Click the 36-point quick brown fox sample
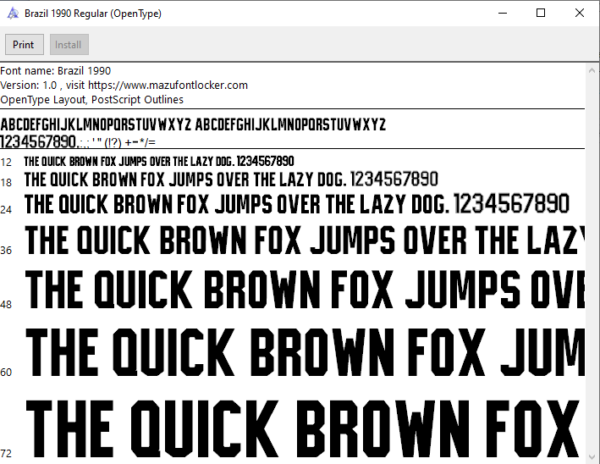Image resolution: width=600 pixels, height=464 pixels. pos(305,240)
